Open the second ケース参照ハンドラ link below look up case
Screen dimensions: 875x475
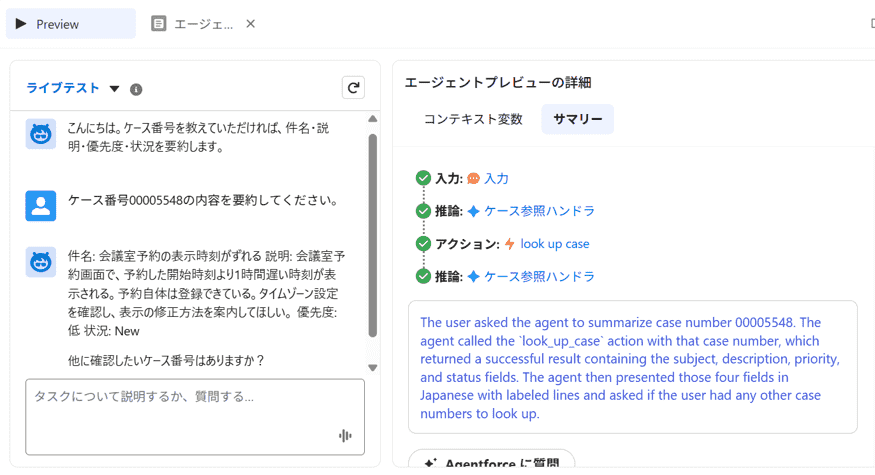tap(540, 276)
